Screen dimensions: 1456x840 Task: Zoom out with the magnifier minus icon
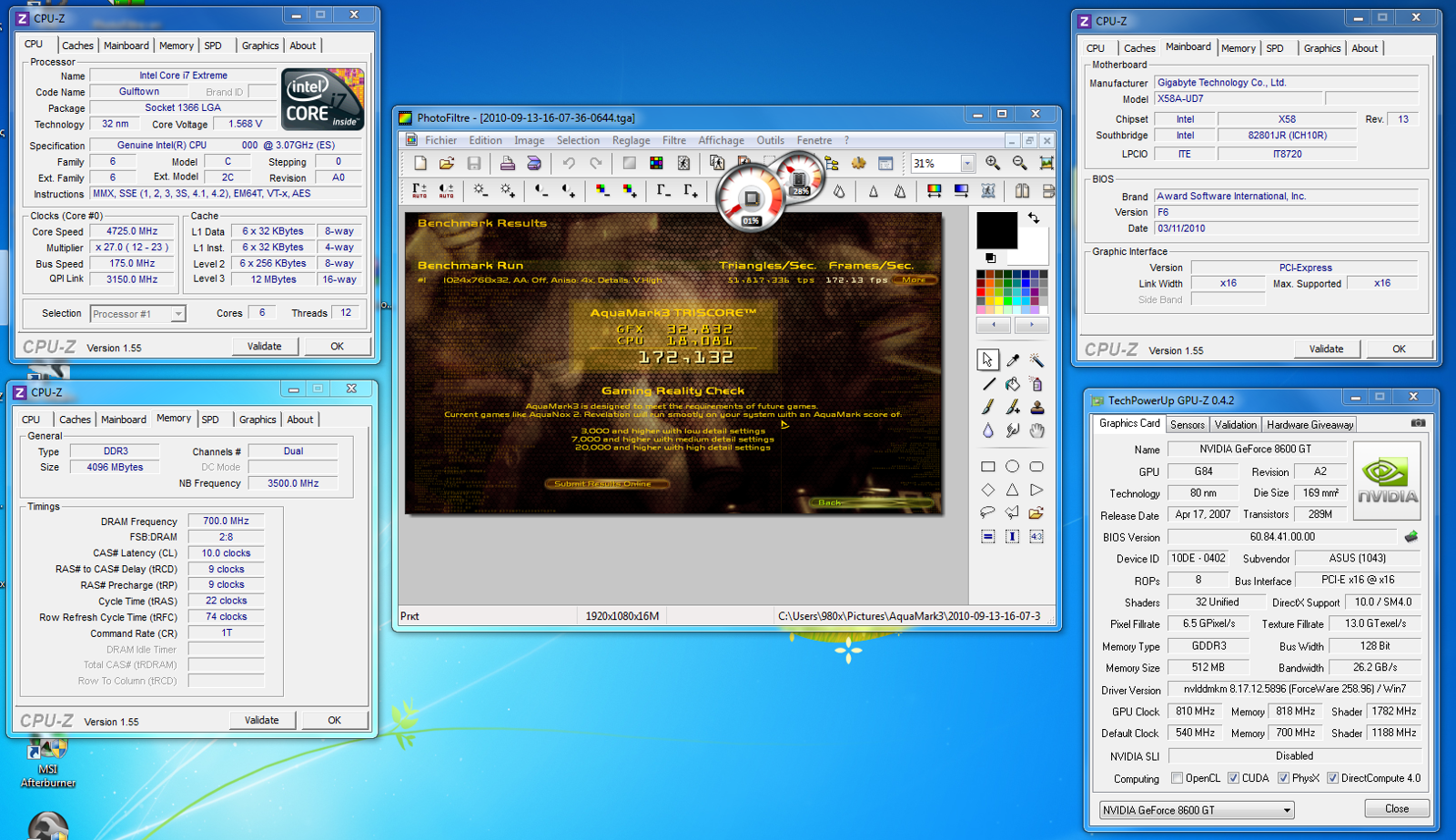point(1020,163)
